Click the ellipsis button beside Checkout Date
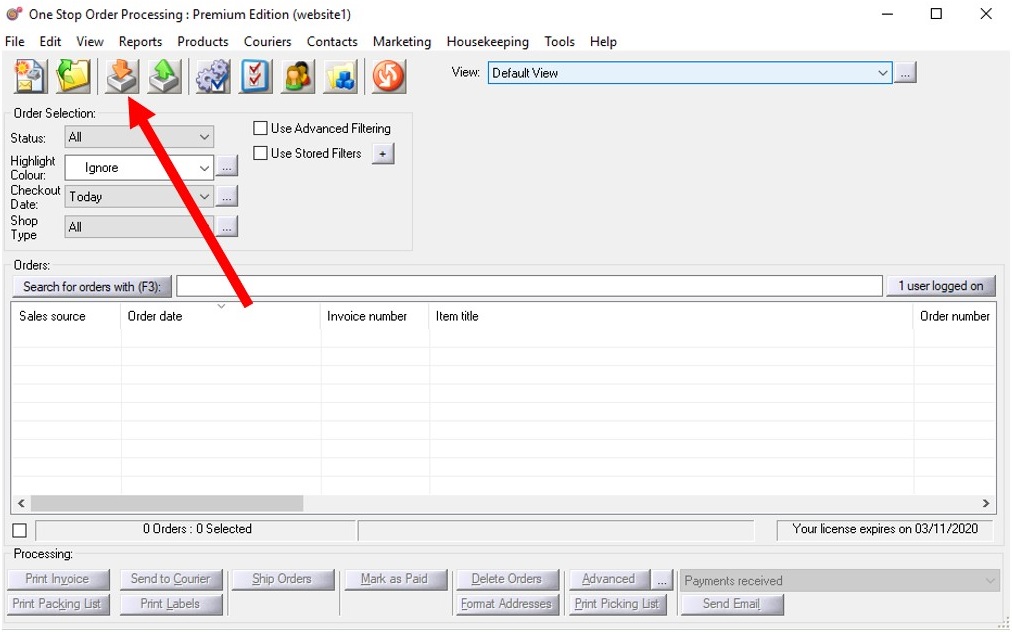This screenshot has height=632, width=1012. 227,196
